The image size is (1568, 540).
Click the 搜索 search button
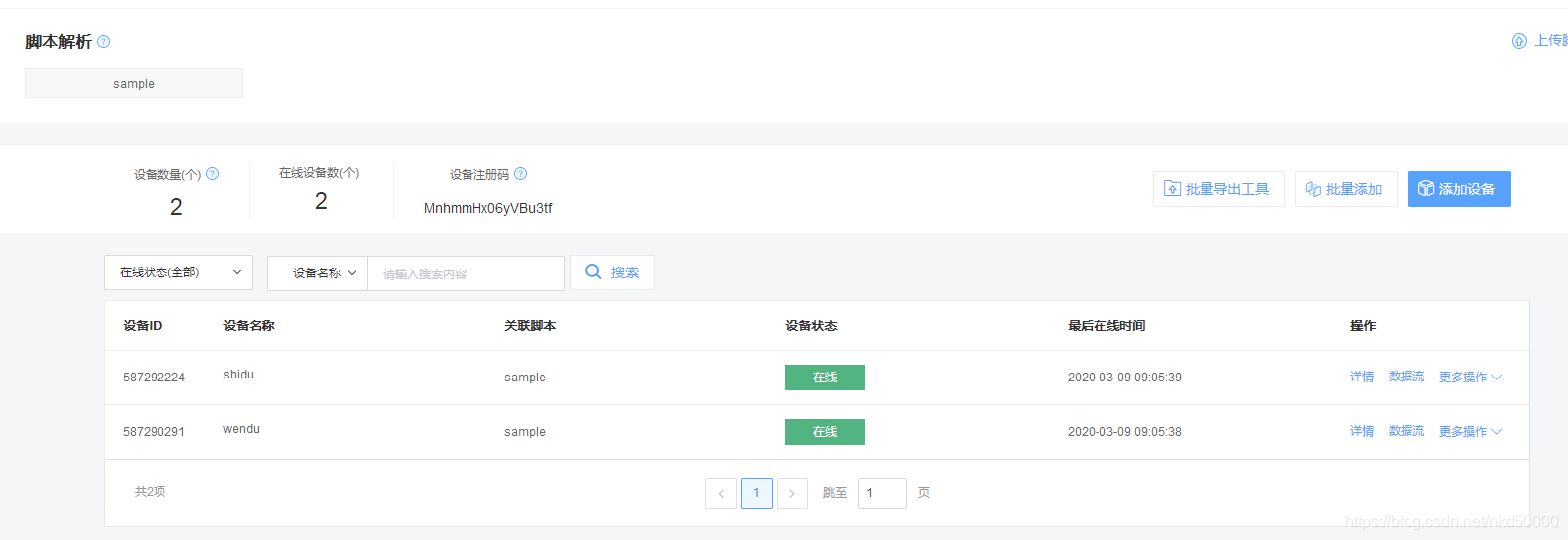point(612,272)
